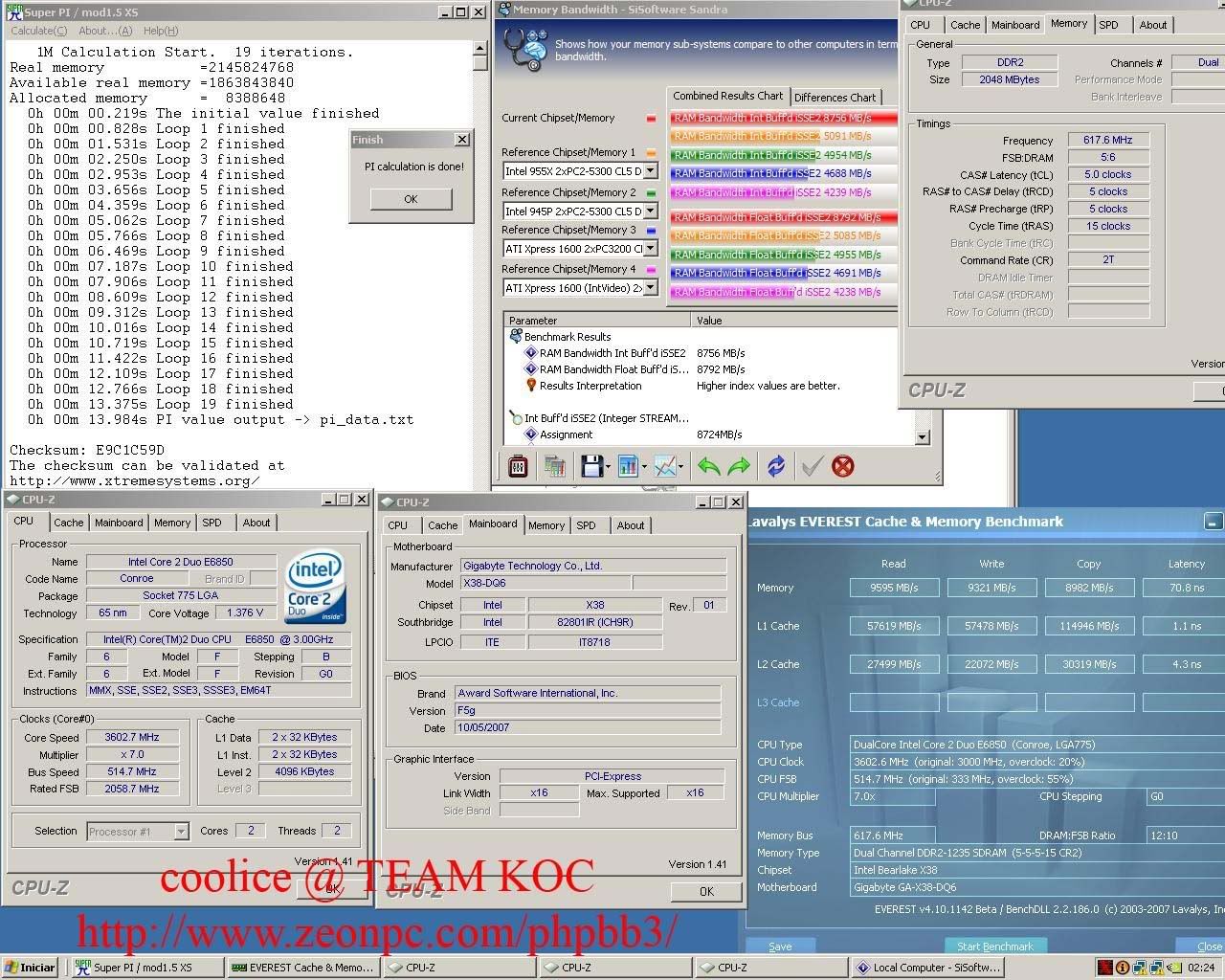Click EVEREST Save button
The height and width of the screenshot is (980, 1225).
click(x=781, y=946)
